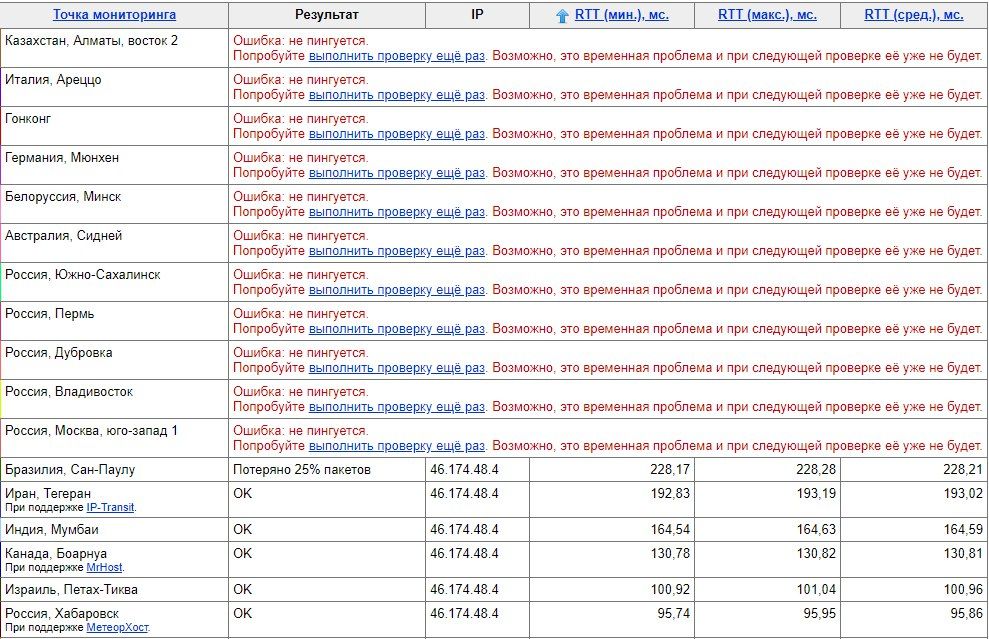Image resolution: width=989 pixels, height=639 pixels.
Task: Open the MrHost sponsor link
Action: (104, 567)
